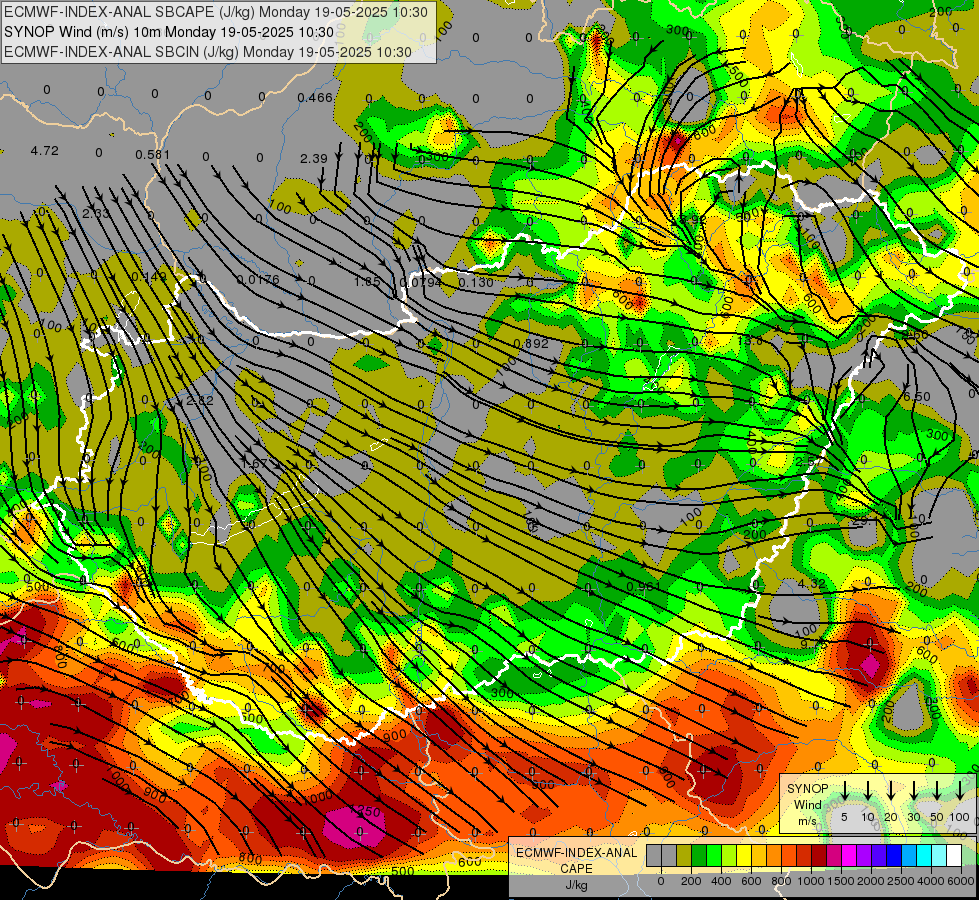This screenshot has width=979, height=900.
Task: Click the 0.0794 value on the map
Action: pos(420,282)
